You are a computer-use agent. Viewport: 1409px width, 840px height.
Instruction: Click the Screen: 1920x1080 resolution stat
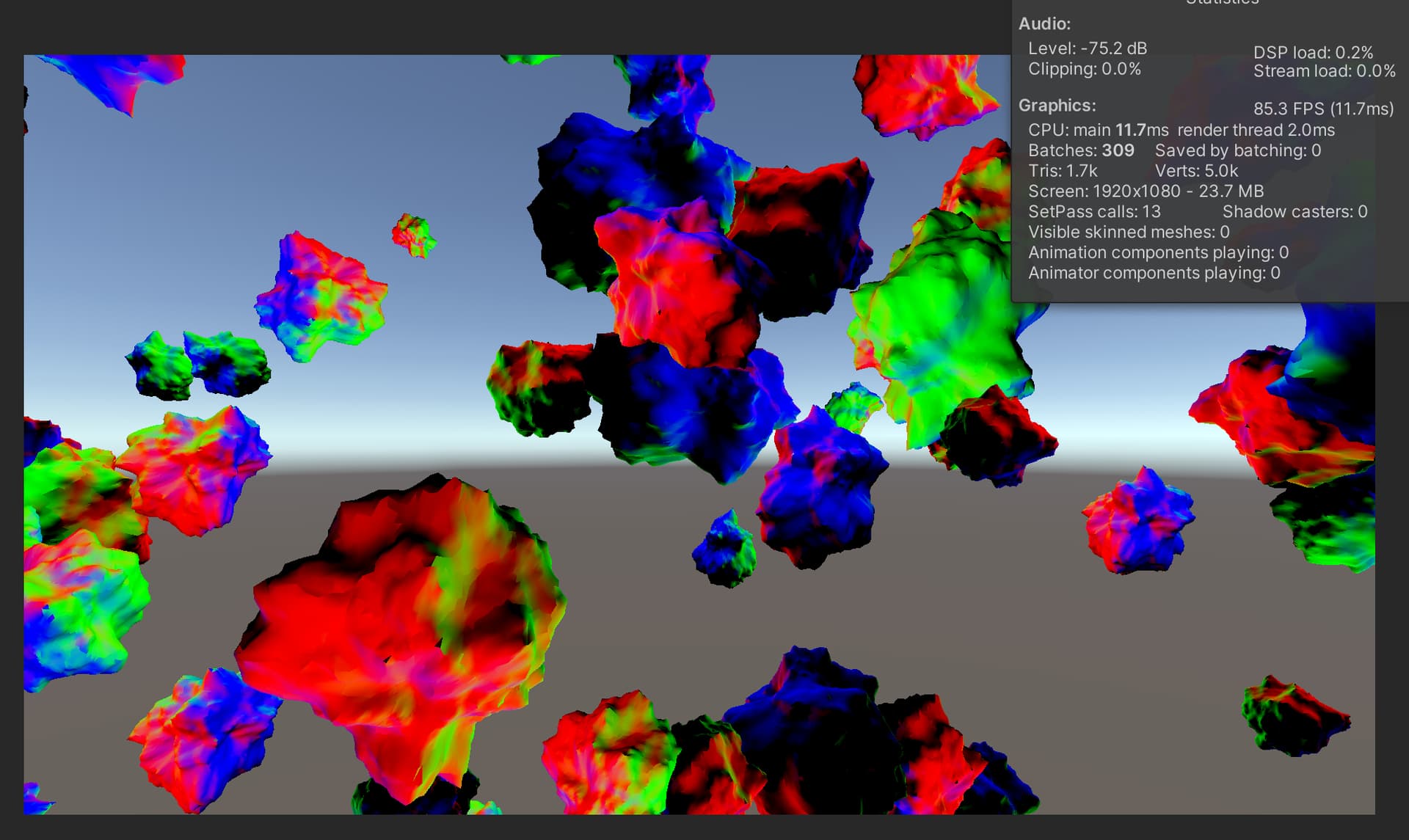point(1145,191)
